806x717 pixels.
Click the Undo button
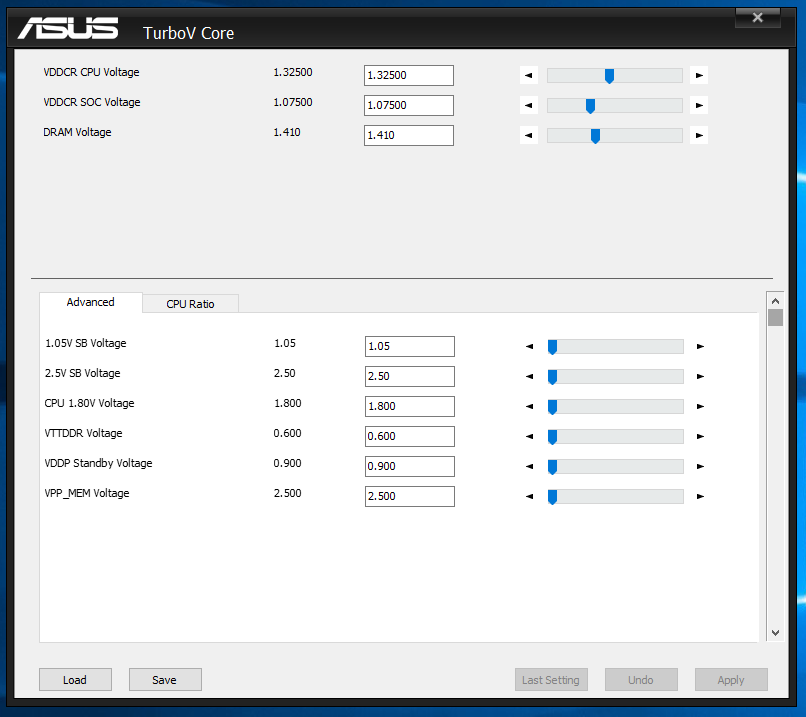641,680
